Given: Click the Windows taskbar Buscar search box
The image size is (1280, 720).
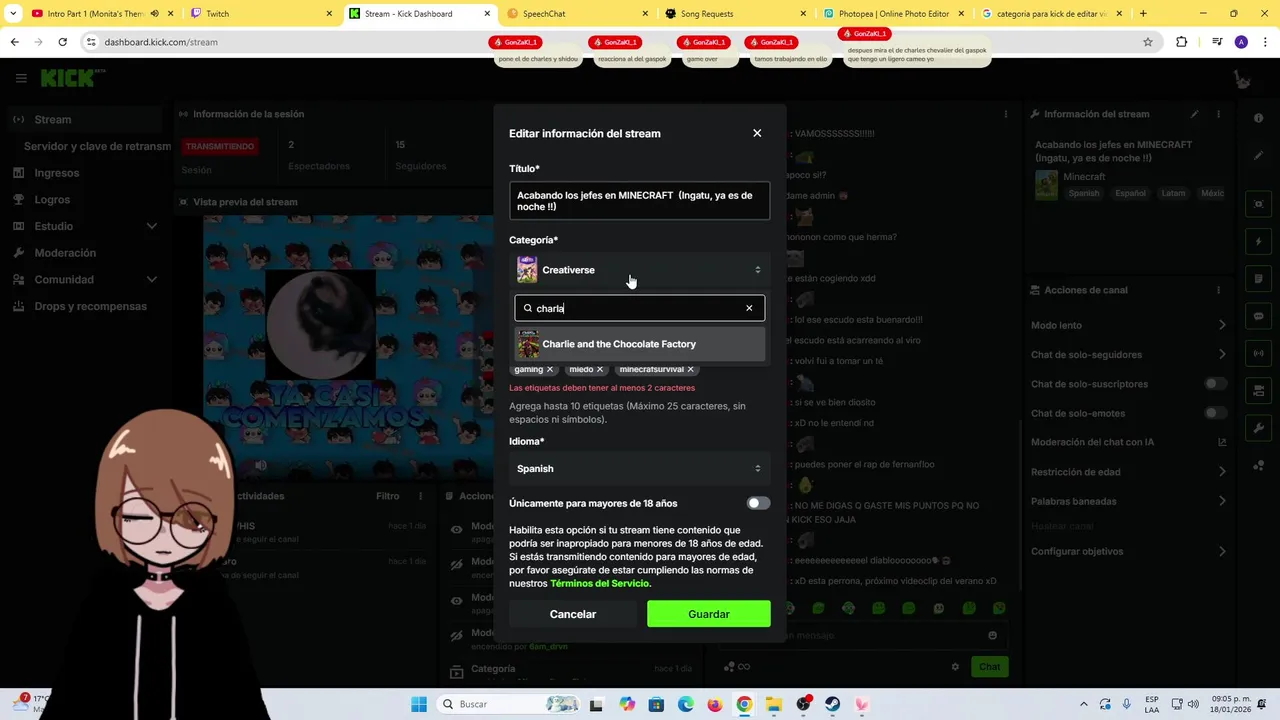Looking at the screenshot, I should coord(506,704).
